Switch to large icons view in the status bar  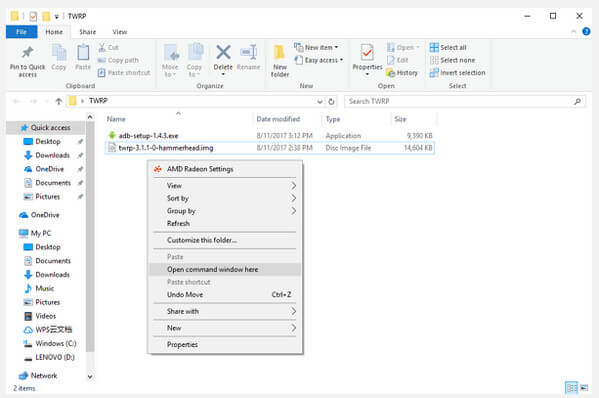pos(584,388)
